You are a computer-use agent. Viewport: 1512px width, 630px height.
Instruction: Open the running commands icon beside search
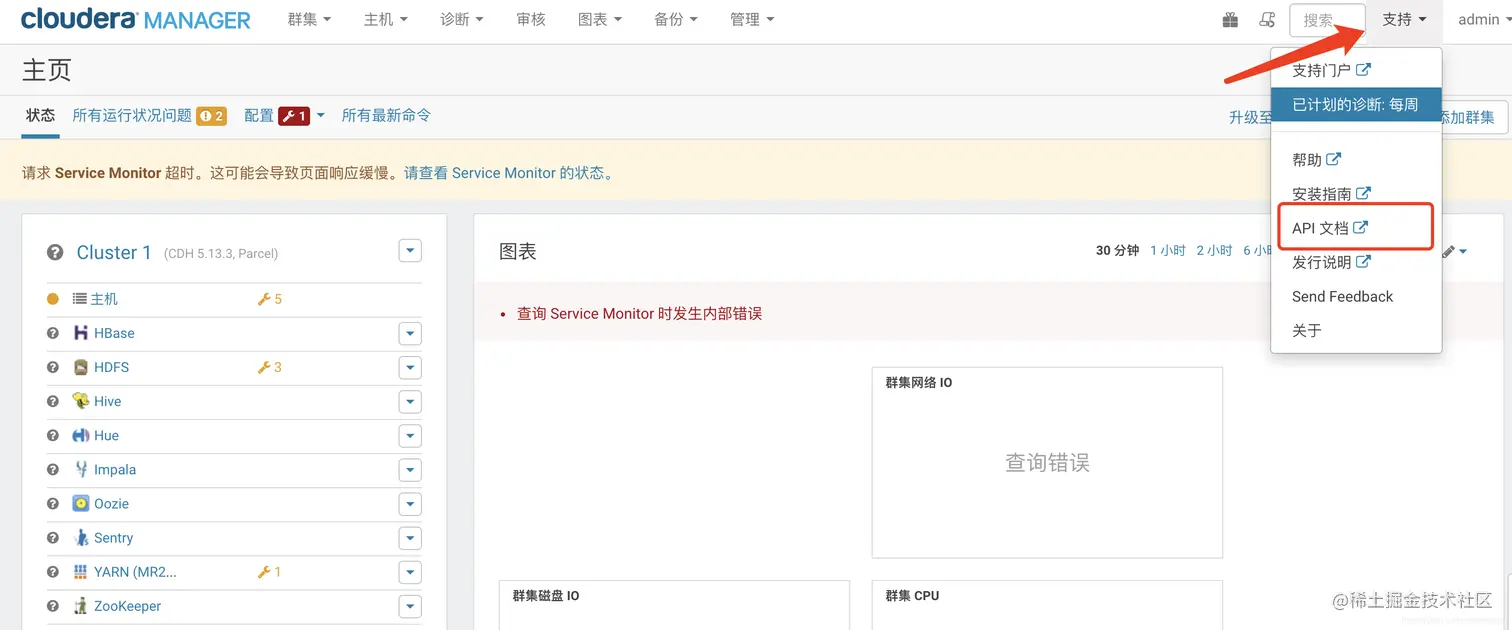point(1267,20)
